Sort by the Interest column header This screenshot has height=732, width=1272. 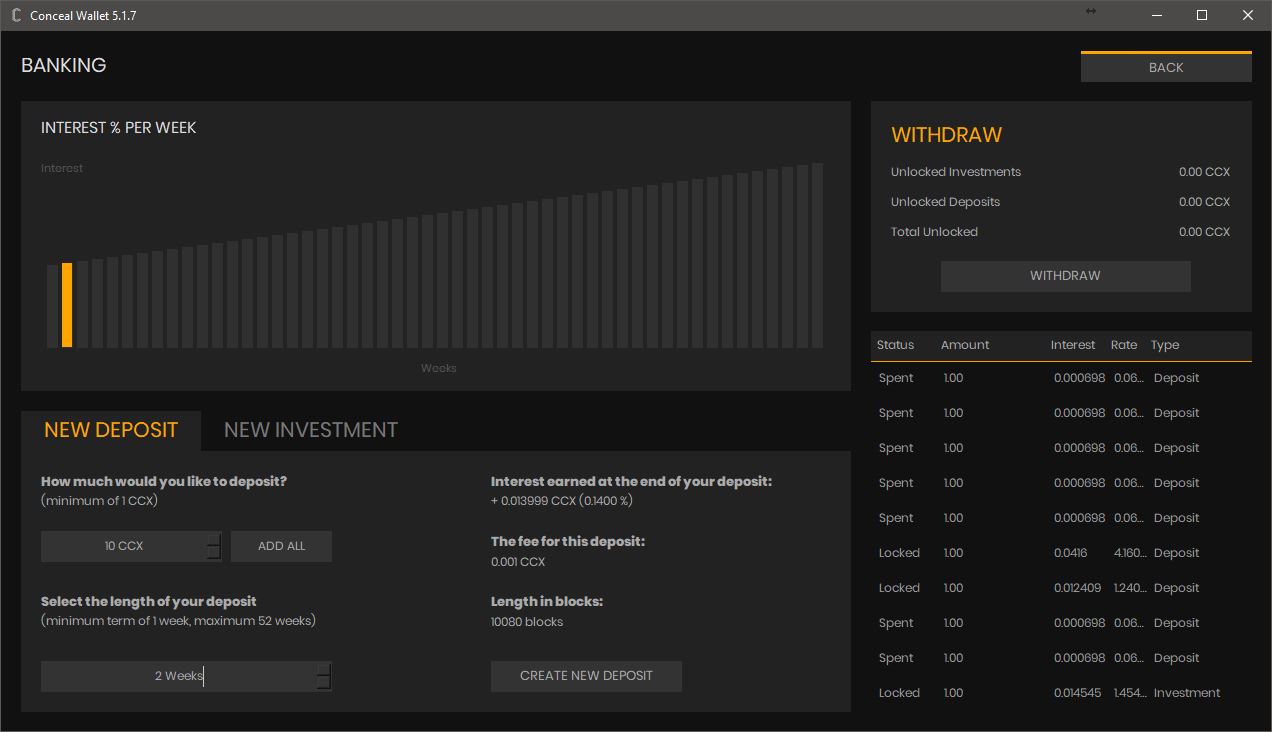point(1072,345)
